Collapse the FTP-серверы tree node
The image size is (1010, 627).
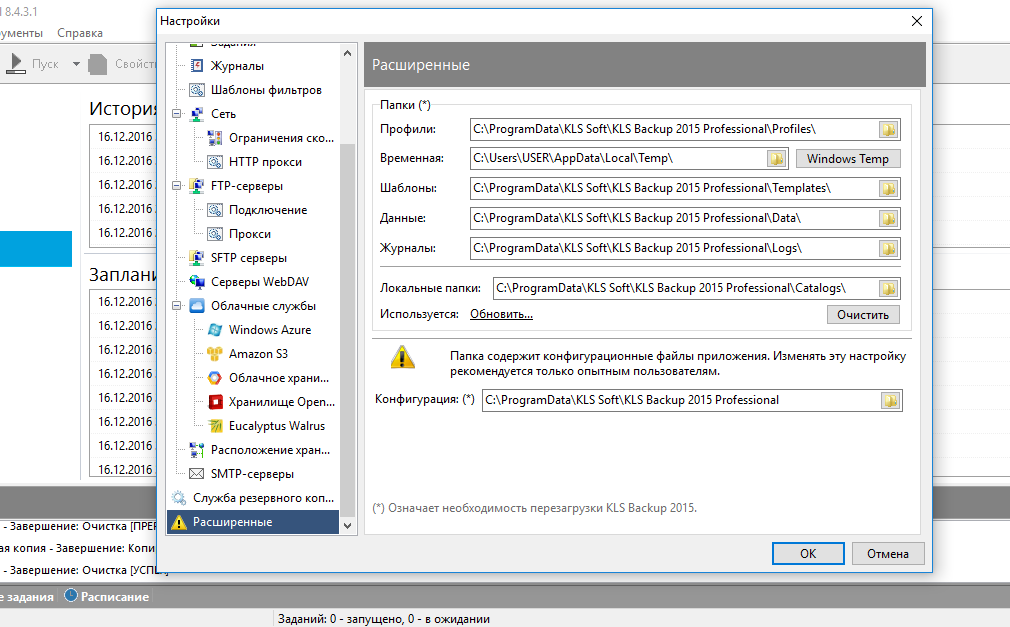[176, 186]
